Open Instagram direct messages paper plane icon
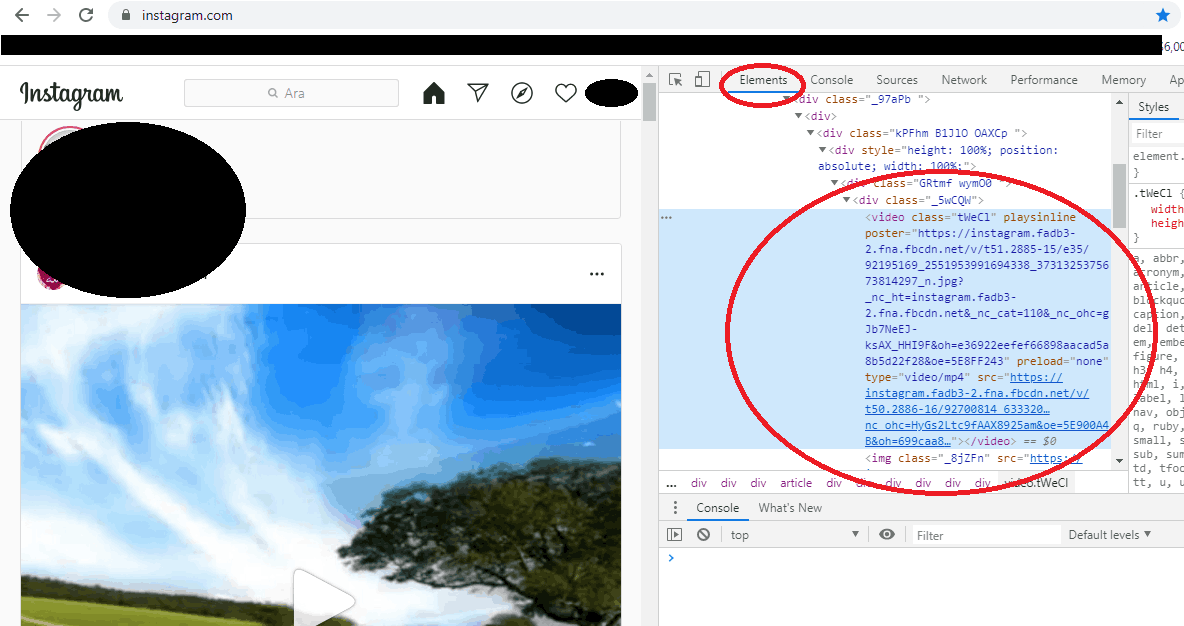 (x=478, y=93)
